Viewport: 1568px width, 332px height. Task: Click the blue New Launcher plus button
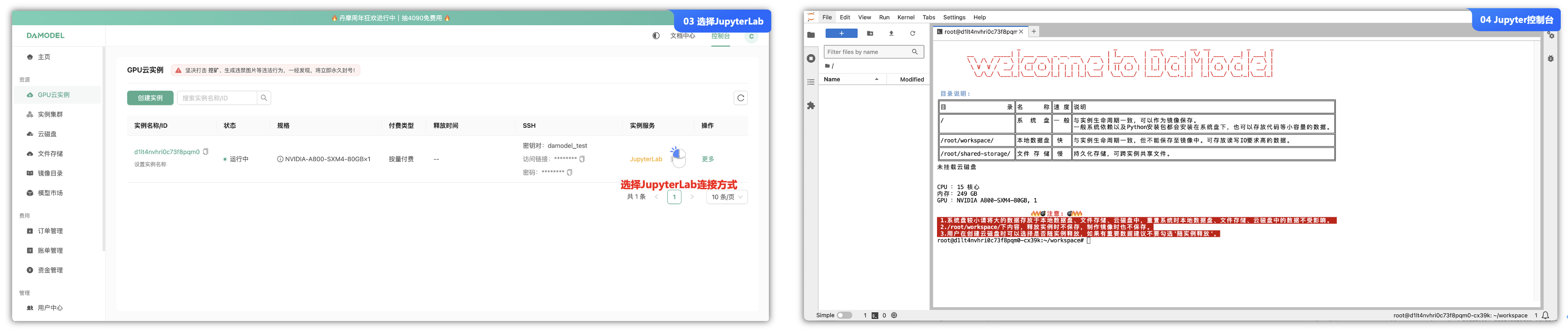[x=841, y=34]
